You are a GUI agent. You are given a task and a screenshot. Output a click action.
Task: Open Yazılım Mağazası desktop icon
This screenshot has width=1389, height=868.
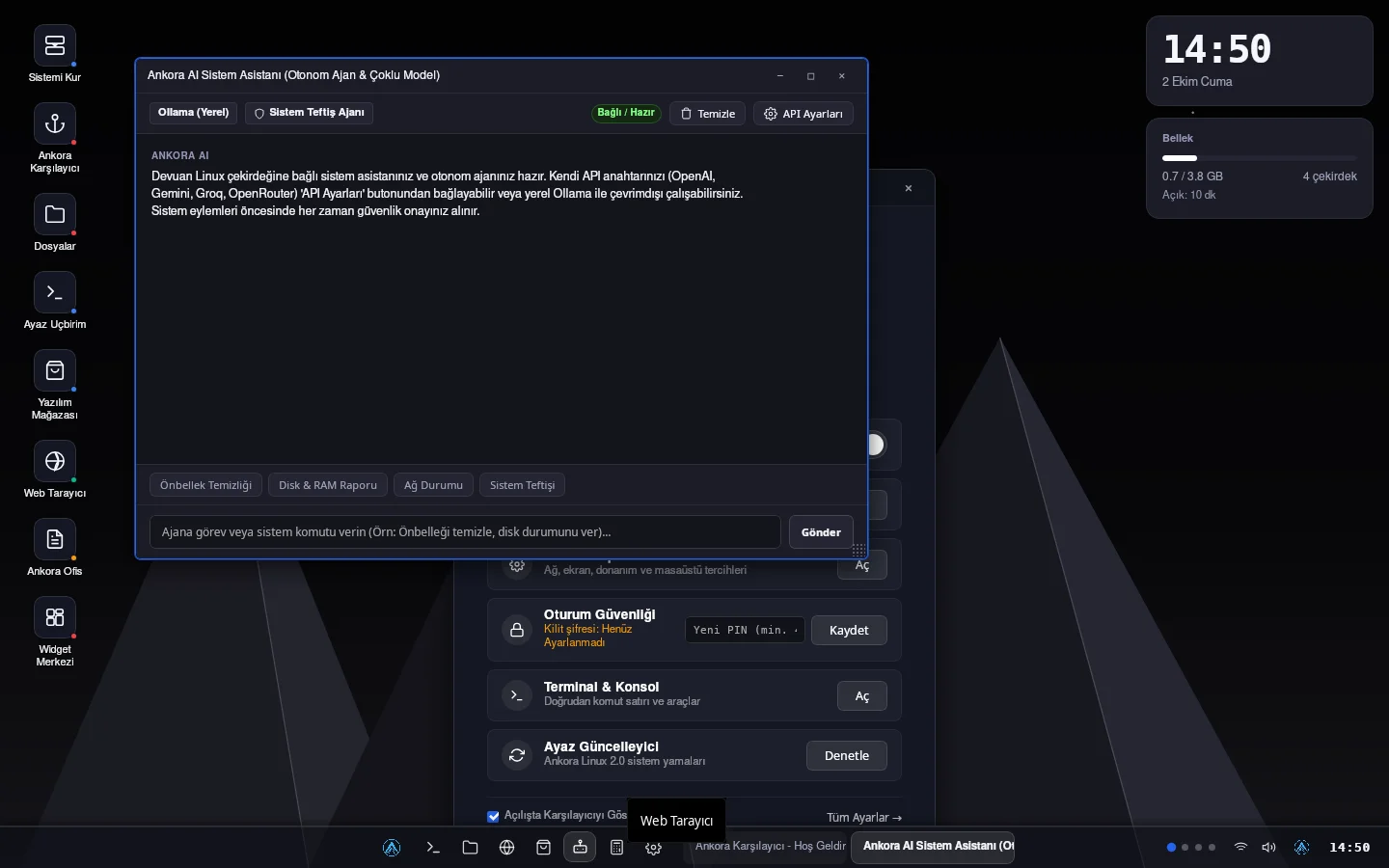(x=55, y=385)
